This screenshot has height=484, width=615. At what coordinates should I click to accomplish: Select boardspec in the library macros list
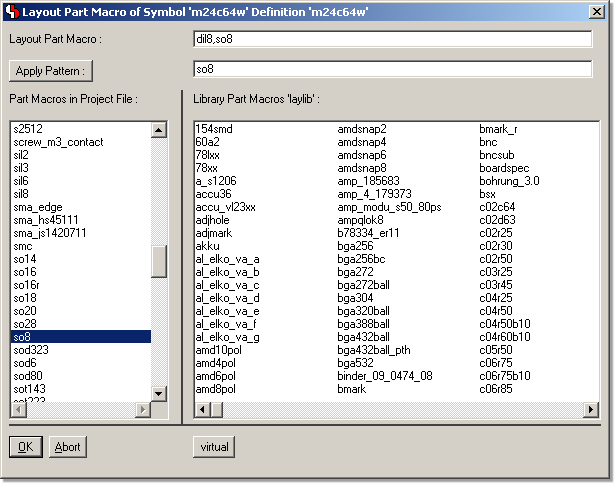point(504,168)
